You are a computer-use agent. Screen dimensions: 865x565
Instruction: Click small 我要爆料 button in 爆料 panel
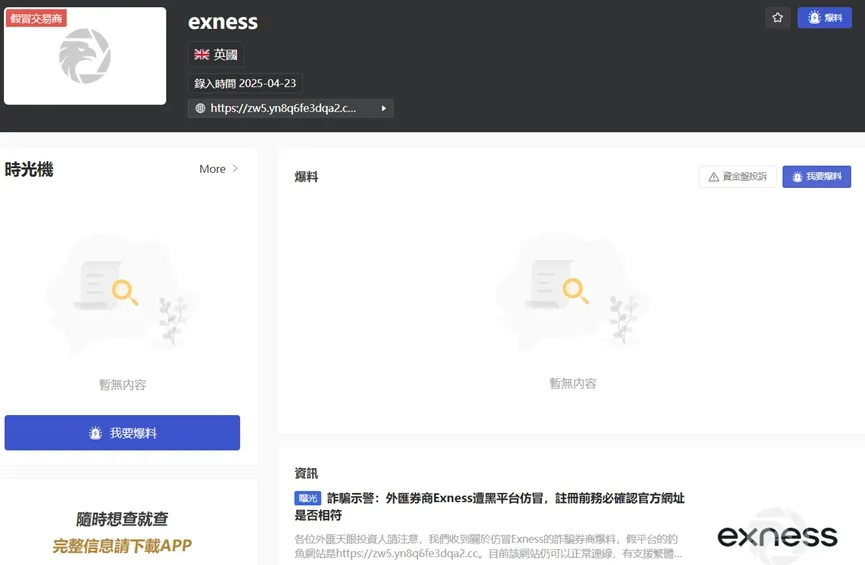[x=816, y=177]
